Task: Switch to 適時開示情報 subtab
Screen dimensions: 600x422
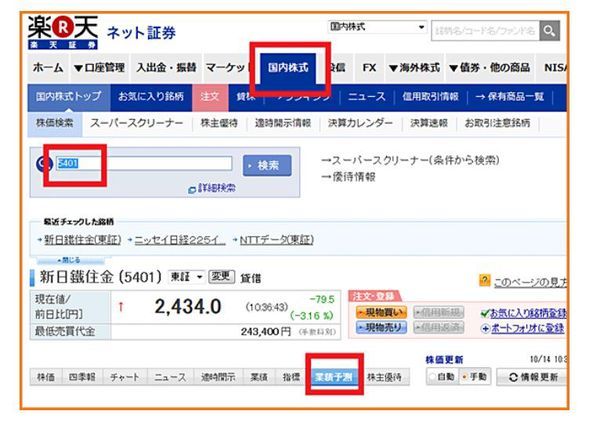Action: 283,123
